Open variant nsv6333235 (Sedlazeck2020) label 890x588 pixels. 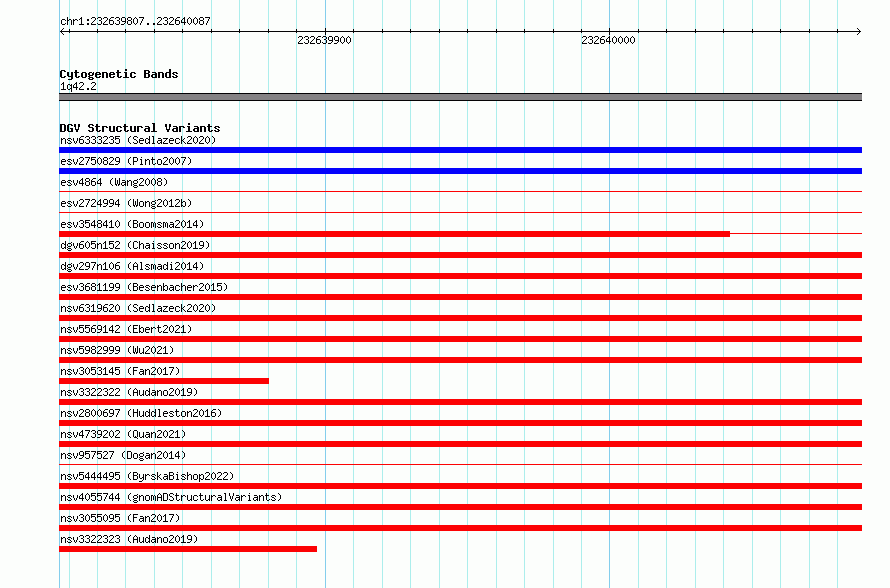(x=138, y=140)
